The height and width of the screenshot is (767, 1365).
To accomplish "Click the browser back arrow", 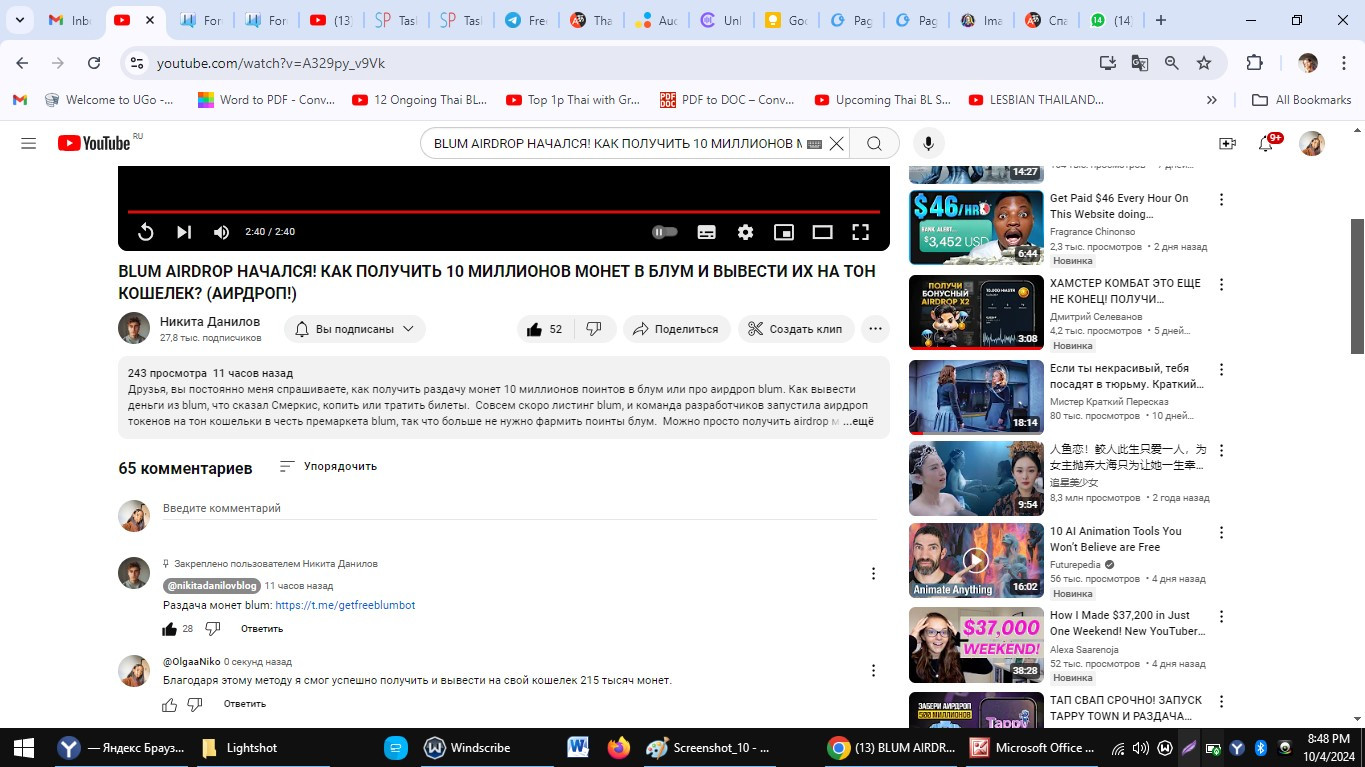I will point(22,63).
